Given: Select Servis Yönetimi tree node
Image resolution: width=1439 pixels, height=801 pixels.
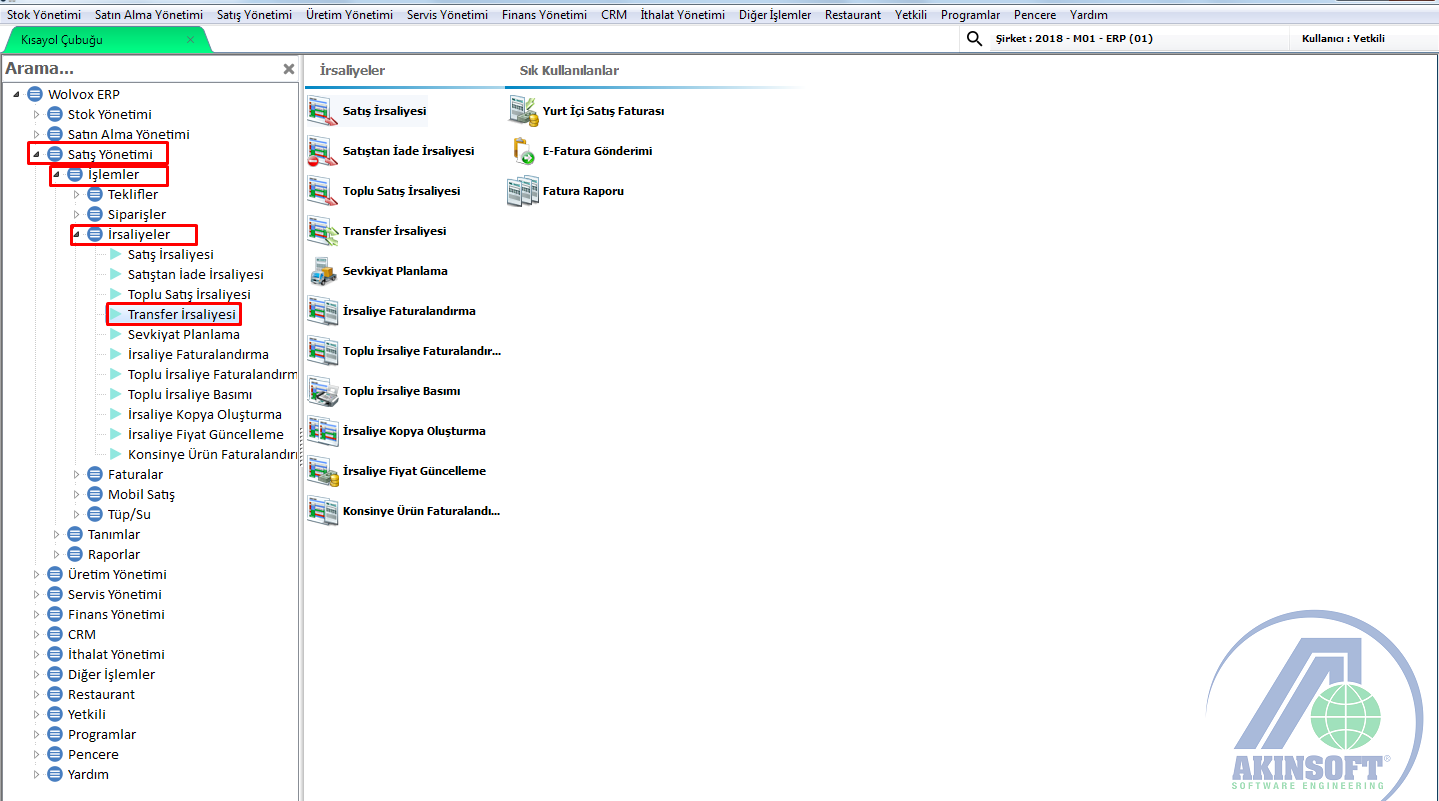Looking at the screenshot, I should coord(115,594).
